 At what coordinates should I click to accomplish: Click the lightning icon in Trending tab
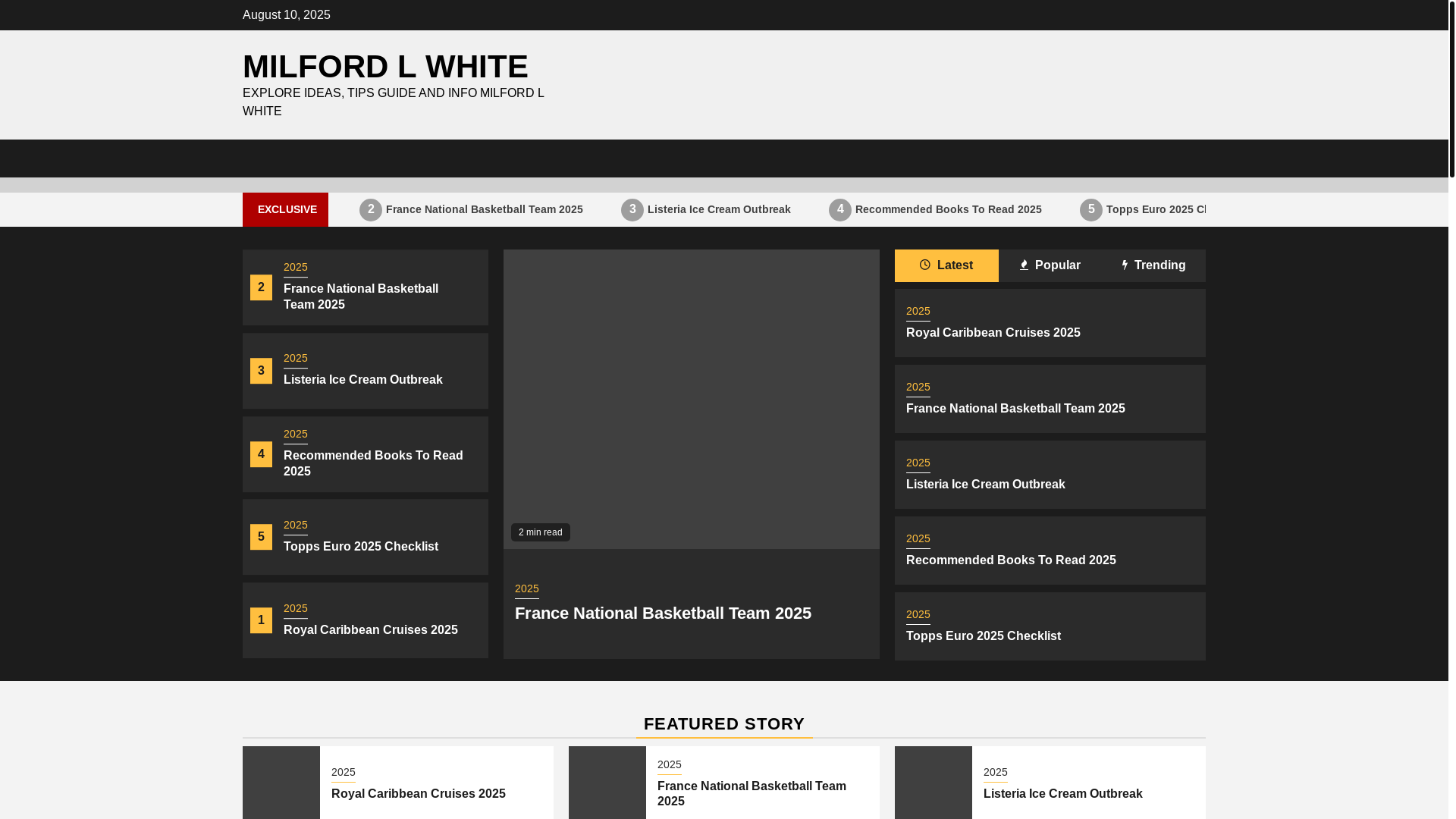[1125, 265]
